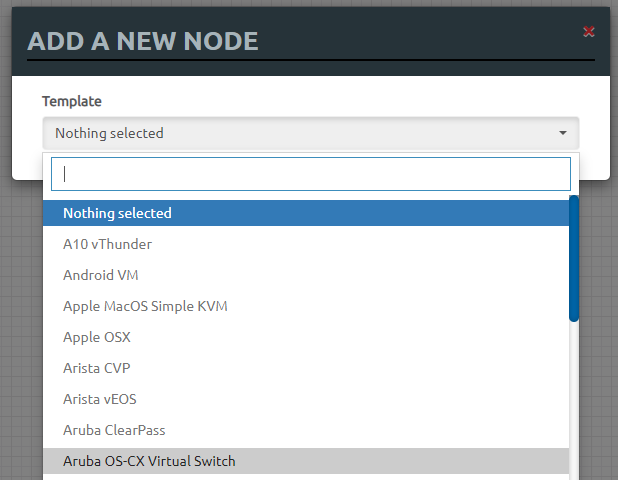Click the Template dropdown caret arrow
The width and height of the screenshot is (618, 480).
(x=563, y=133)
